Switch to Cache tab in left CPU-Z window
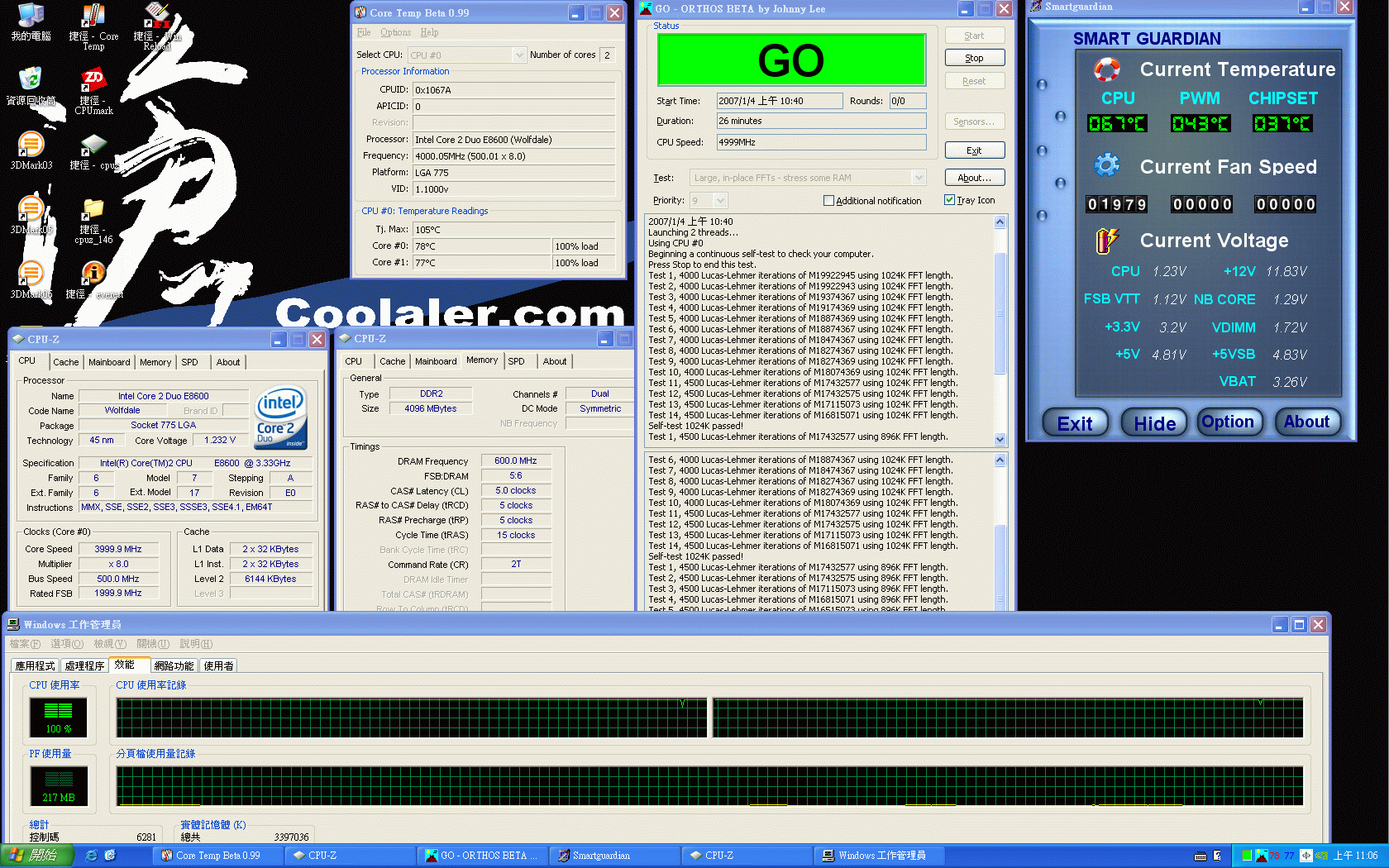Screen dimensions: 1389x868 (x=66, y=362)
